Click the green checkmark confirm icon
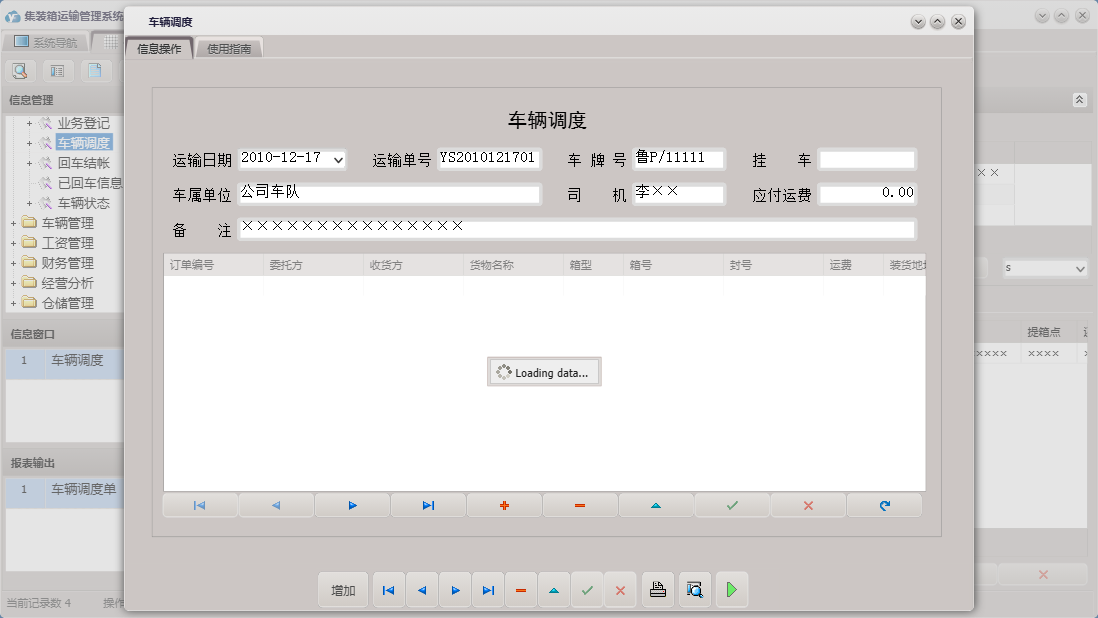 pyautogui.click(x=731, y=505)
